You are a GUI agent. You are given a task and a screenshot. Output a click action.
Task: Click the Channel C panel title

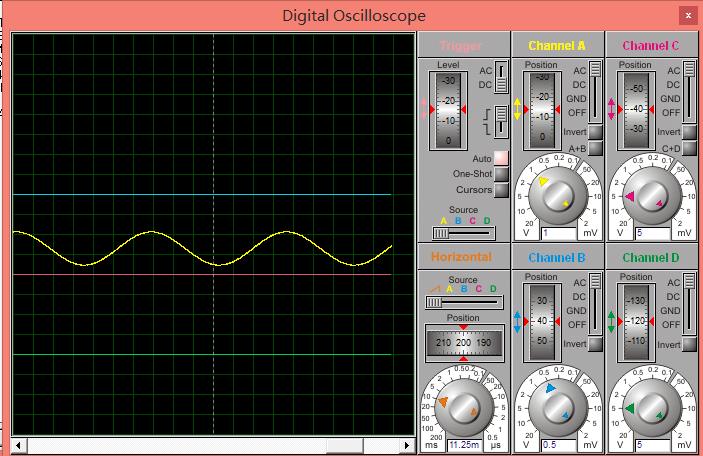[651, 46]
